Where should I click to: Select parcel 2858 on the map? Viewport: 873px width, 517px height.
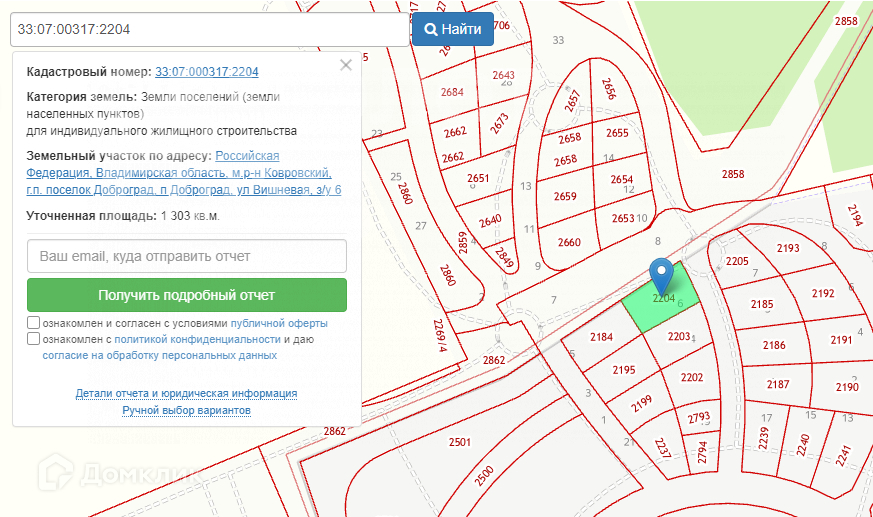(733, 174)
